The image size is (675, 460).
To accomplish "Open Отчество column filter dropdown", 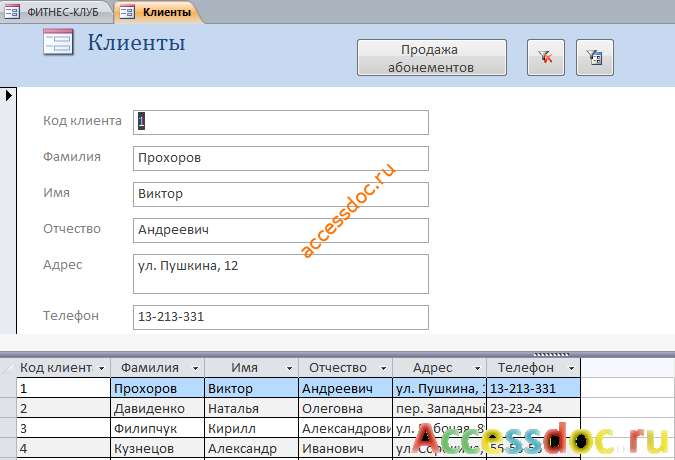I will [383, 368].
